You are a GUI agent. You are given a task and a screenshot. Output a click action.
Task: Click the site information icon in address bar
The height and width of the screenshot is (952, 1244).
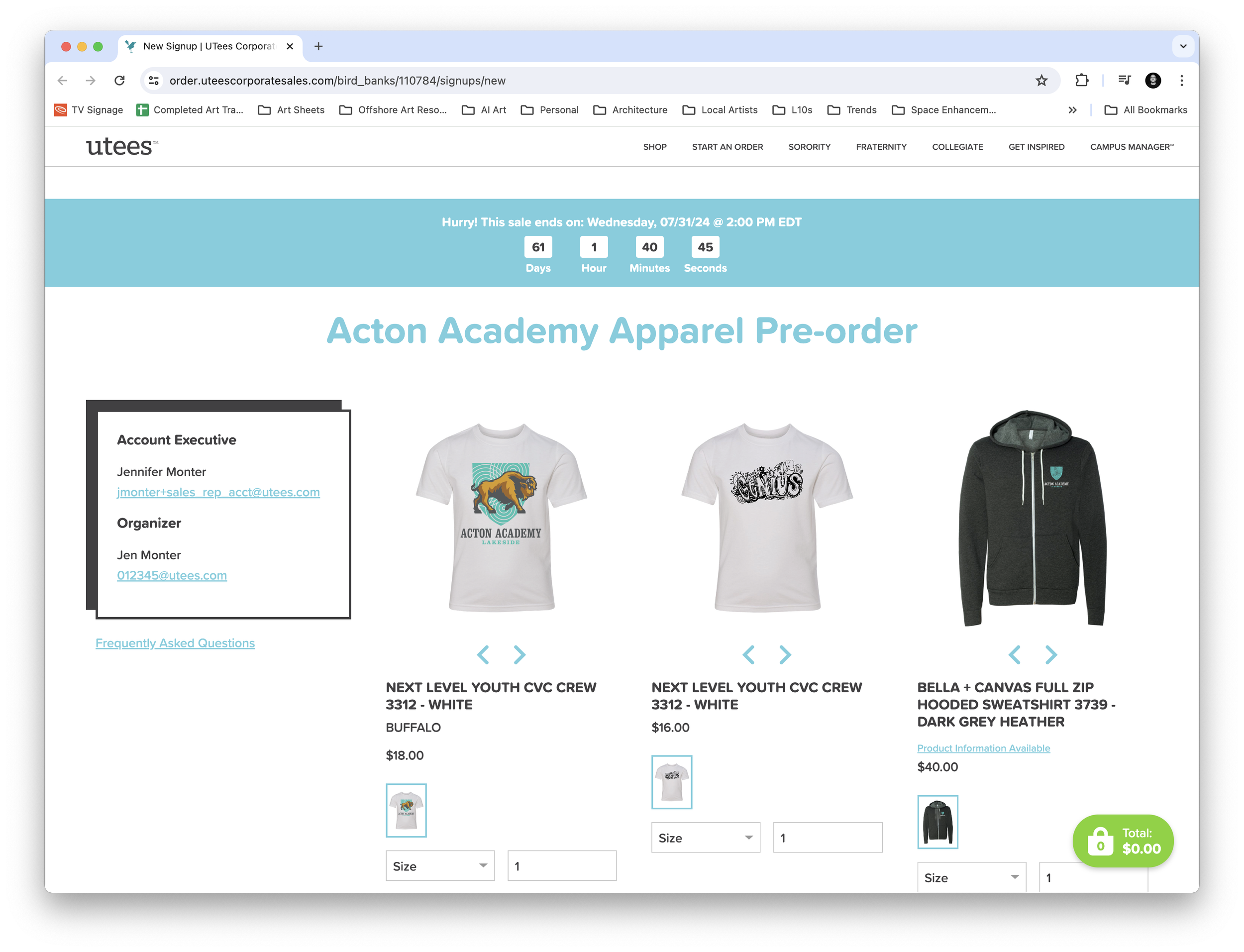[154, 81]
